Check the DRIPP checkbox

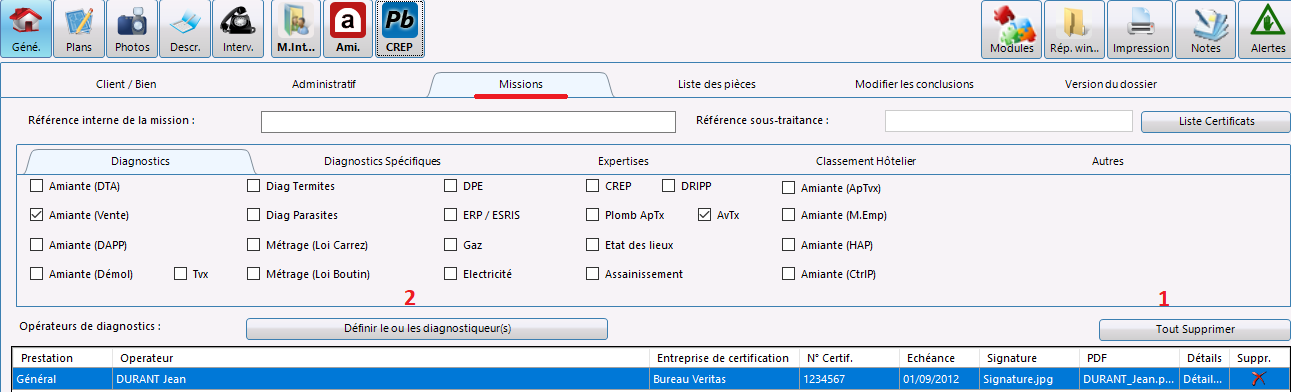(670, 186)
